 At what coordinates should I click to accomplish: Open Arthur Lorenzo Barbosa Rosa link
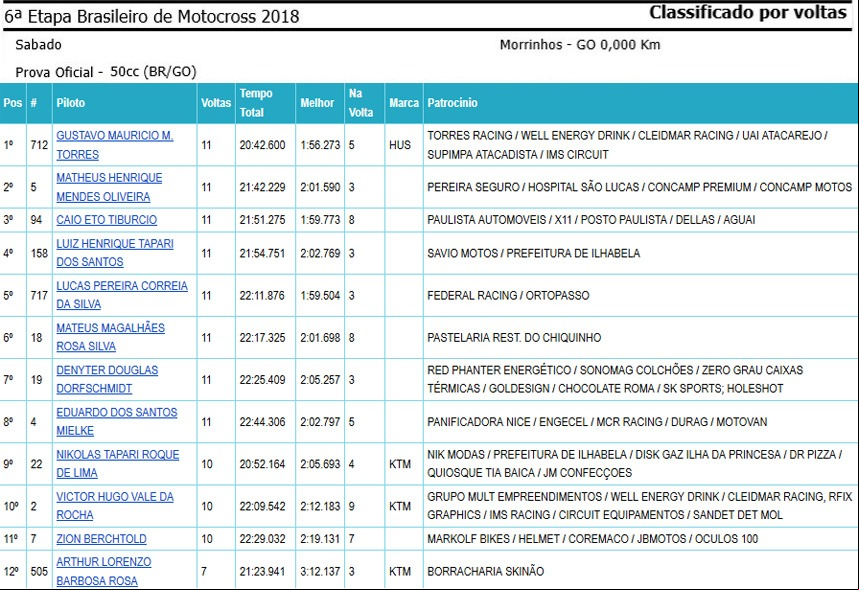pyautogui.click(x=104, y=571)
